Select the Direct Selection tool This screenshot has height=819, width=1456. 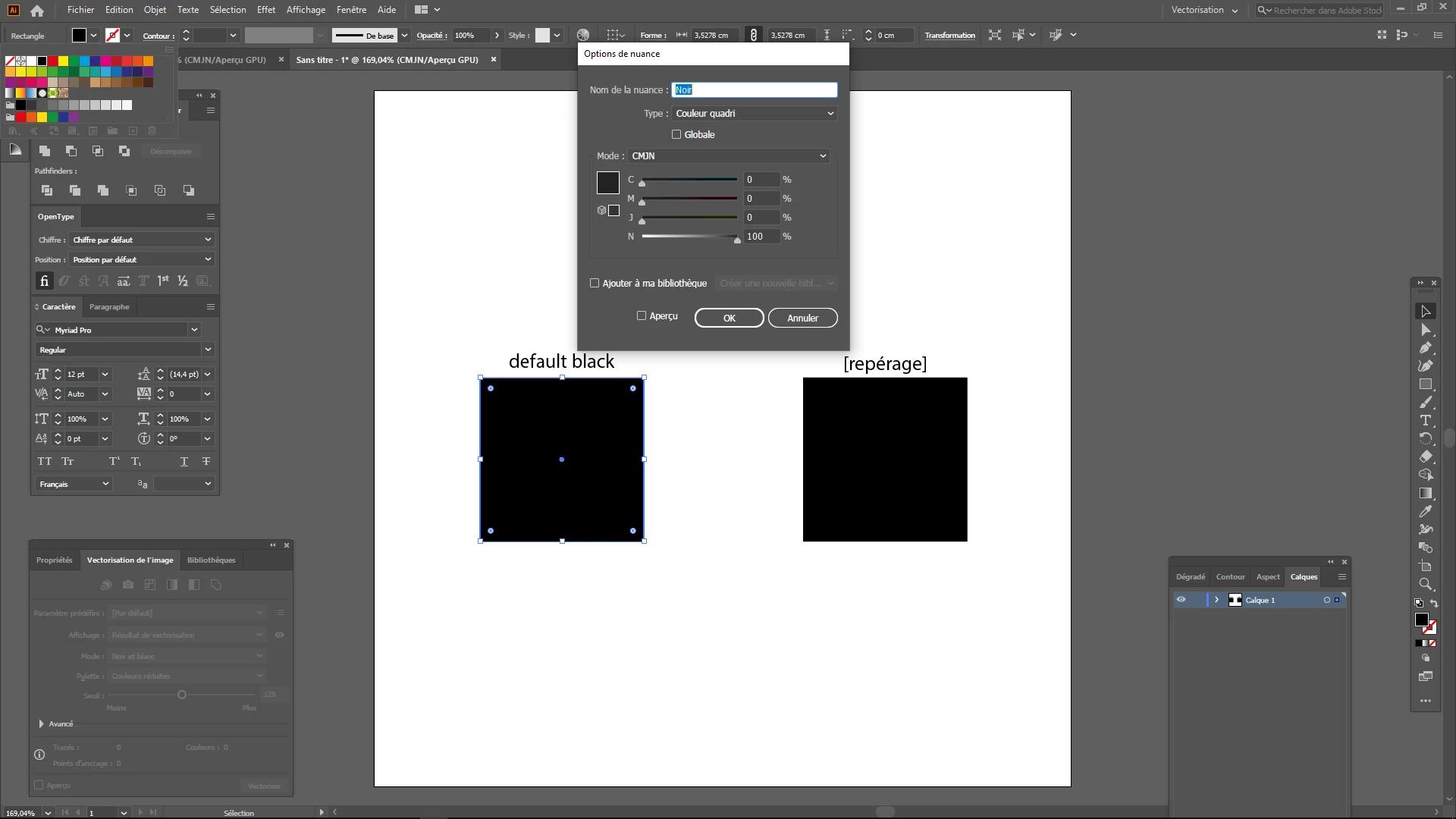pyautogui.click(x=1426, y=329)
